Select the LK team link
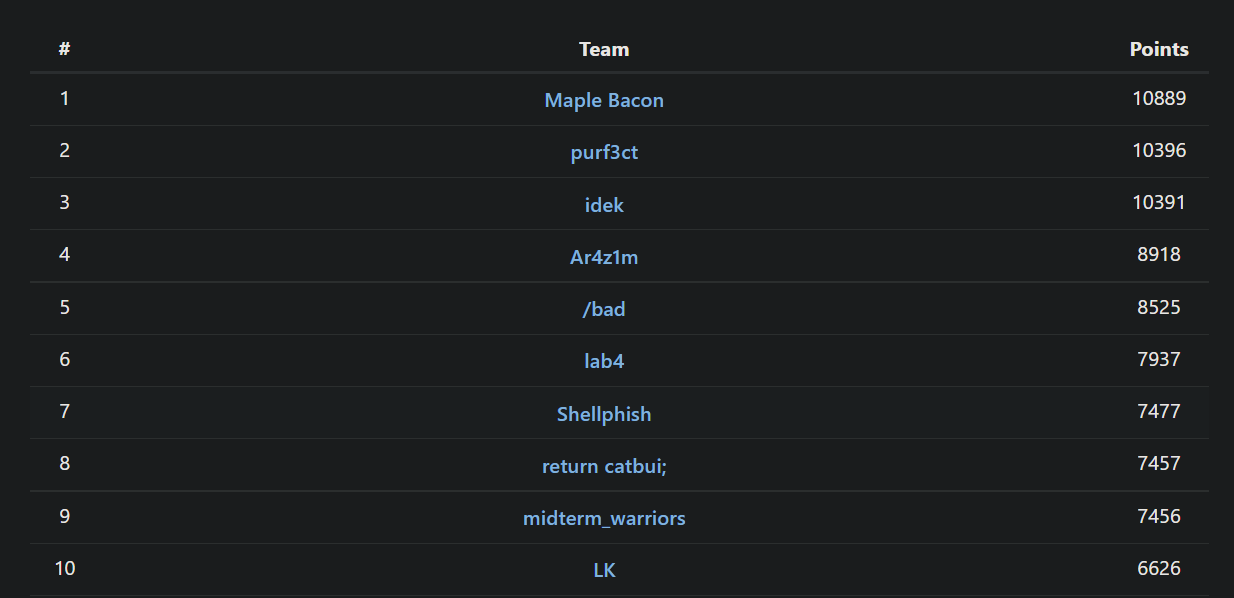The height and width of the screenshot is (598, 1234). coord(604,569)
